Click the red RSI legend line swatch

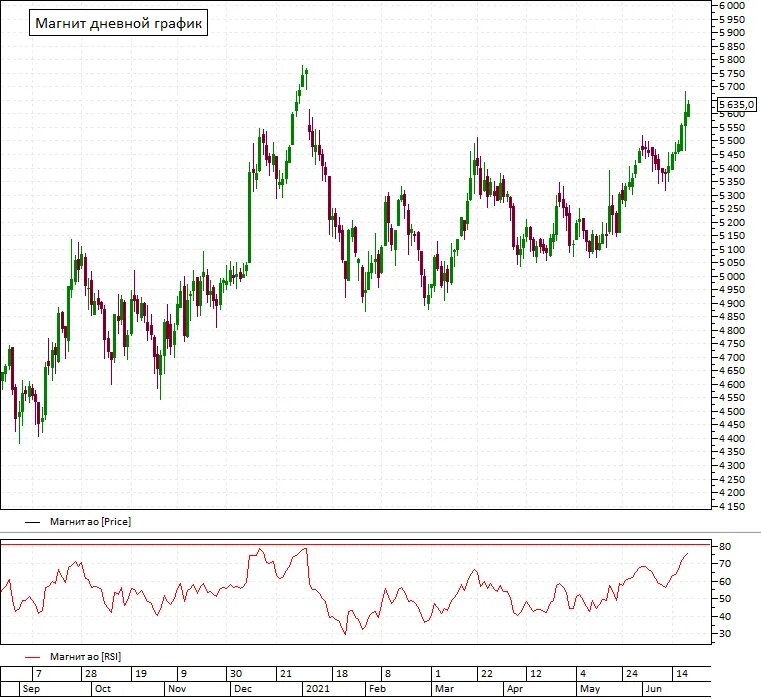(x=33, y=657)
